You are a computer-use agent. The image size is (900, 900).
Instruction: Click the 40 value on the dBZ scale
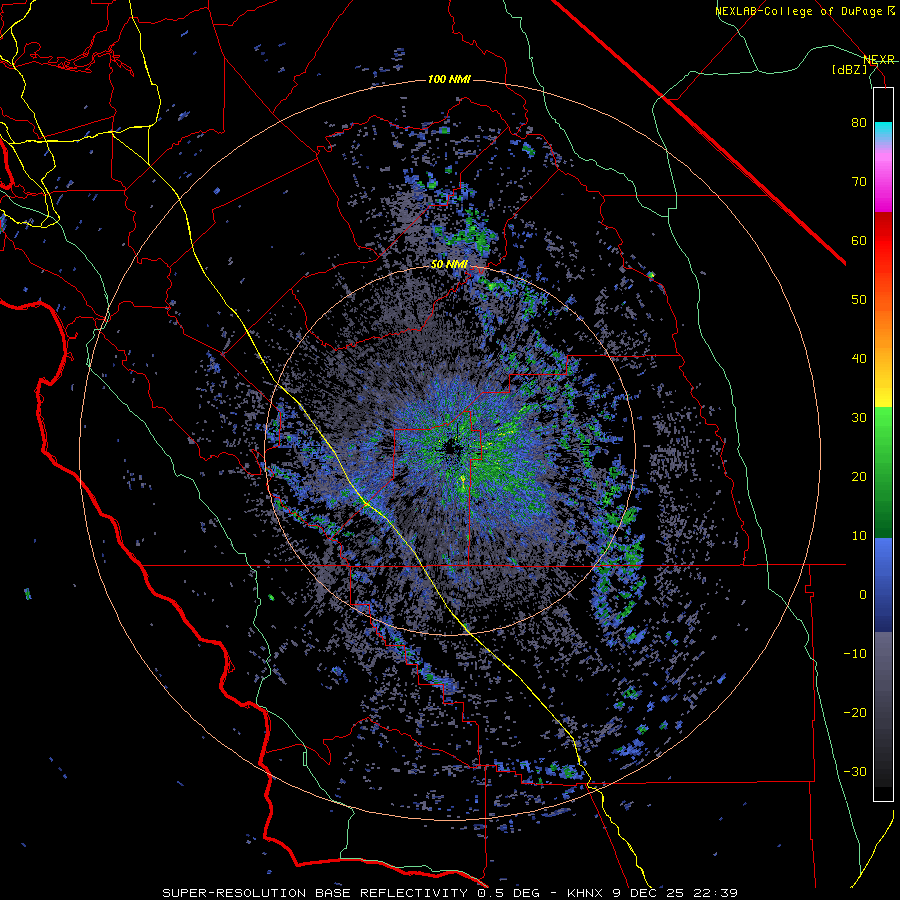coord(859,359)
